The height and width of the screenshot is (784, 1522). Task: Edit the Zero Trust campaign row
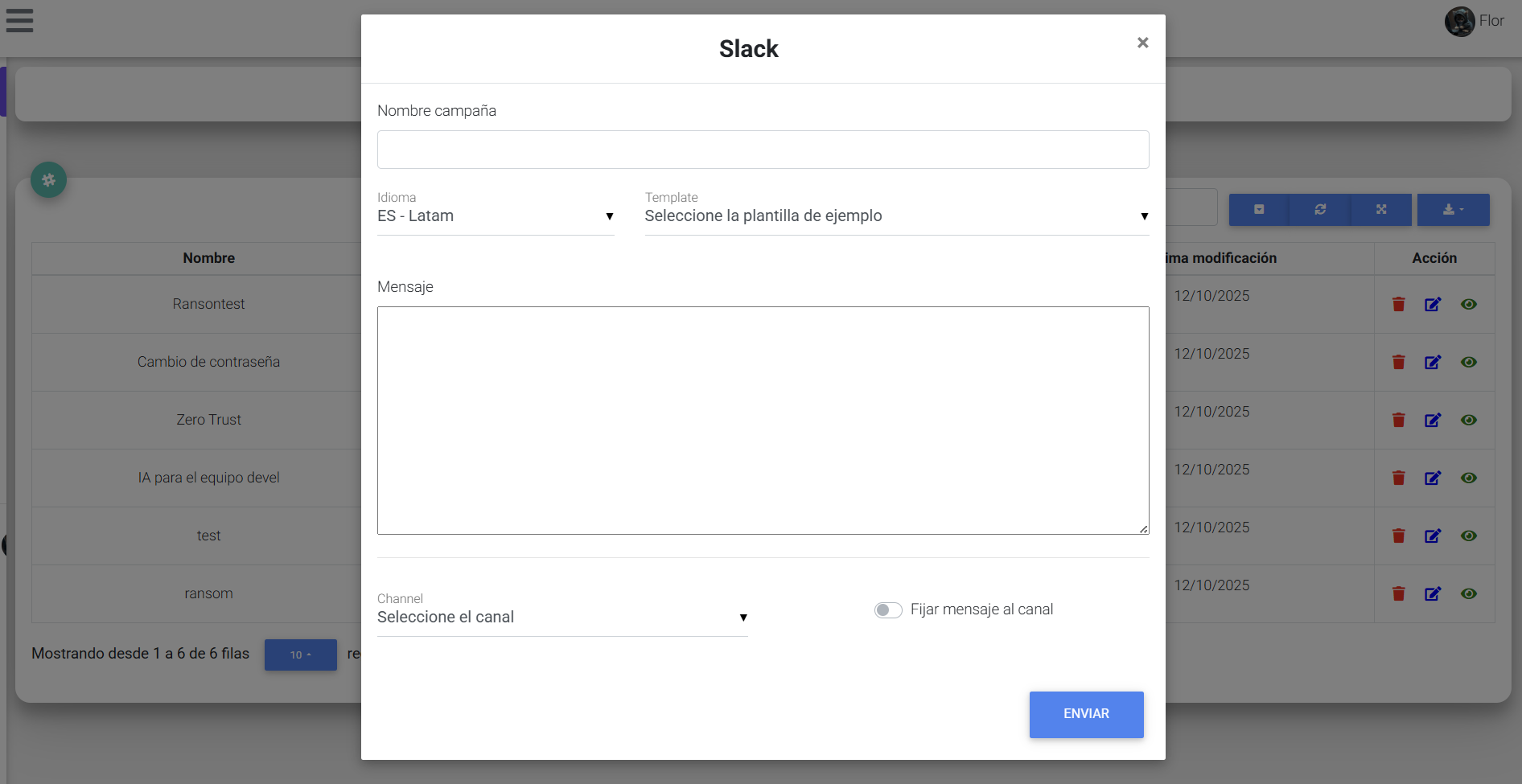1433,421
